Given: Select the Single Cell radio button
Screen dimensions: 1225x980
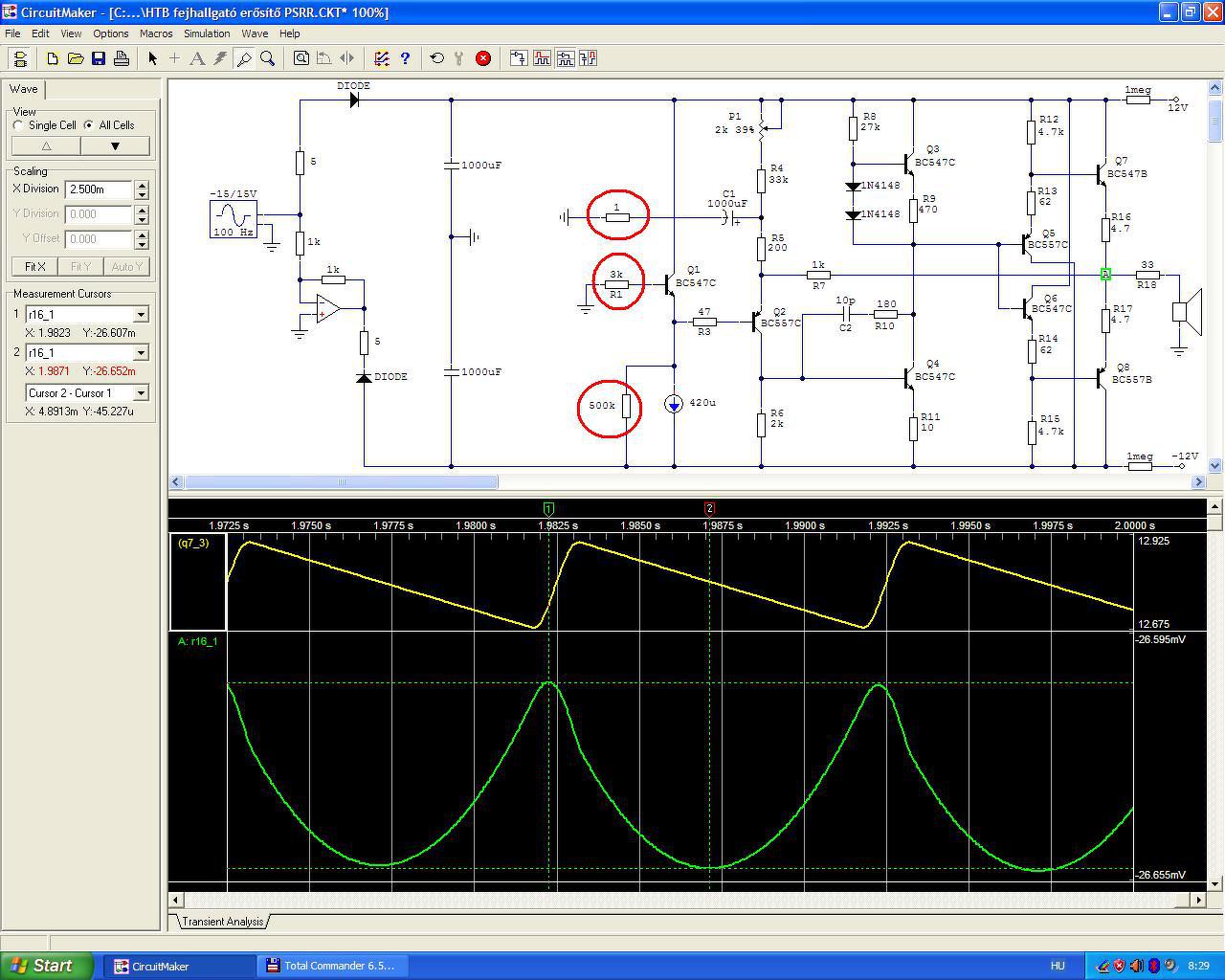Looking at the screenshot, I should coord(18,125).
